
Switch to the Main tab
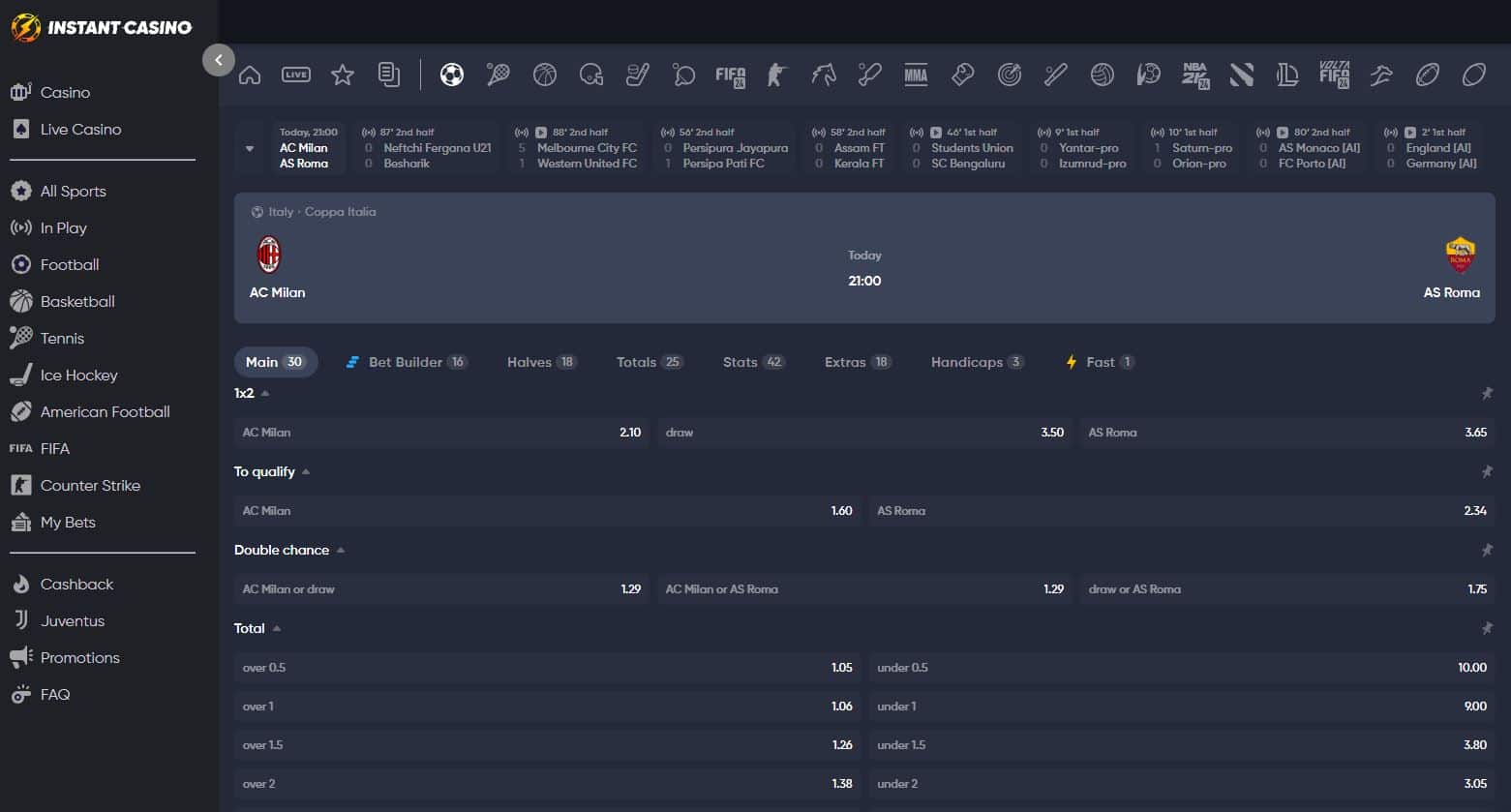[276, 362]
